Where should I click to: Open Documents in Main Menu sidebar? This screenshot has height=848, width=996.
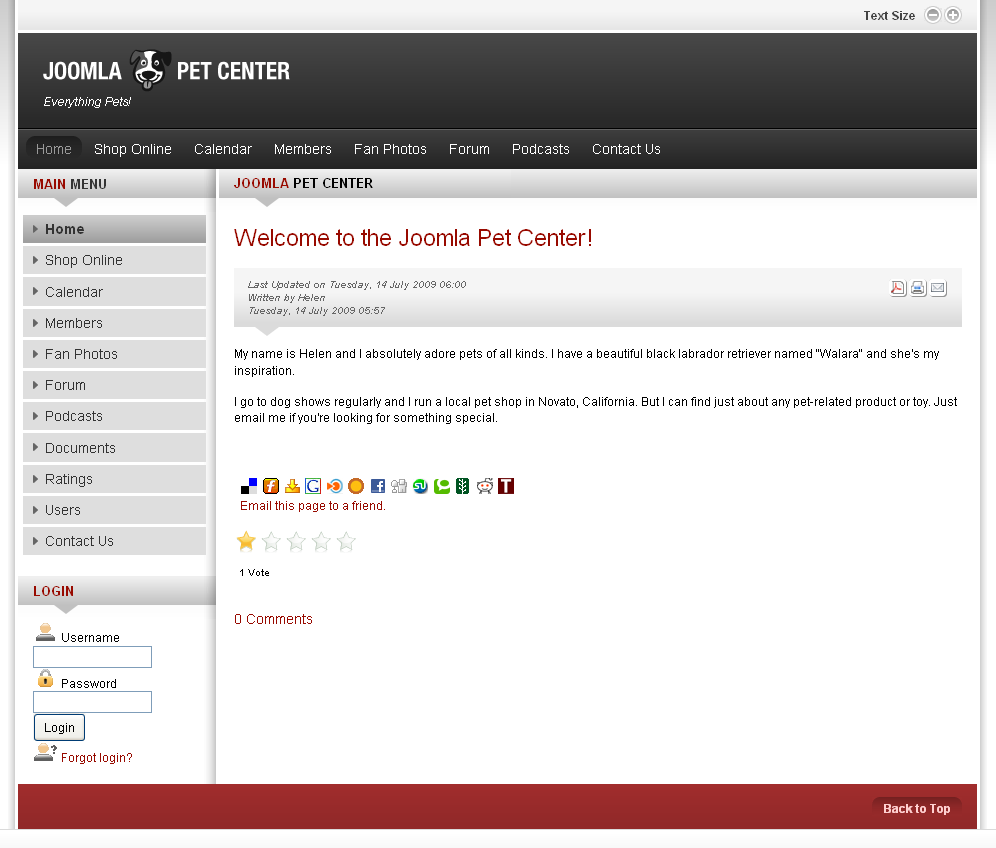114,448
